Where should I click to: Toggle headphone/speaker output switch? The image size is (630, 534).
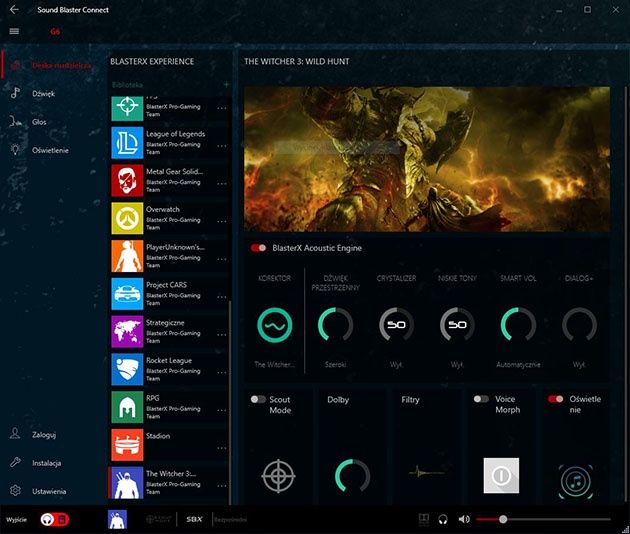point(55,519)
